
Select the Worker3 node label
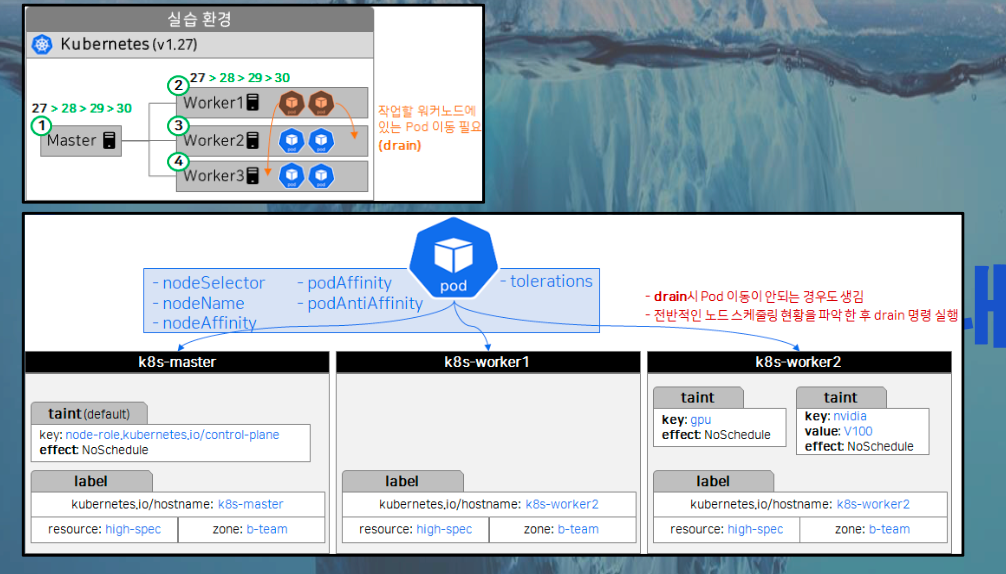[214, 175]
